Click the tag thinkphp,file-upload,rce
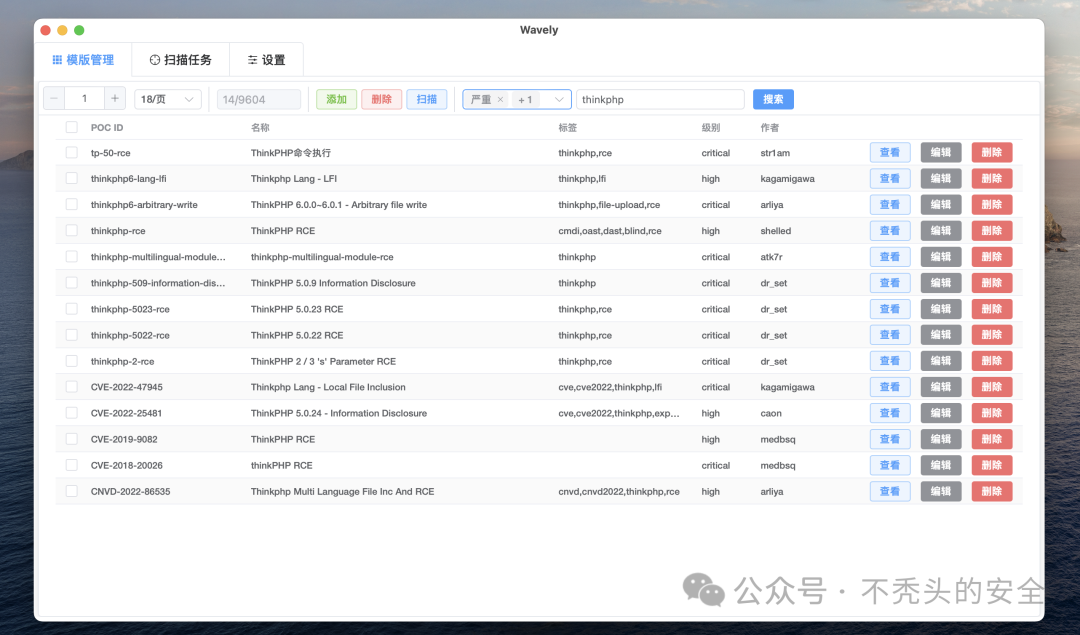The image size is (1080, 635). pos(609,205)
